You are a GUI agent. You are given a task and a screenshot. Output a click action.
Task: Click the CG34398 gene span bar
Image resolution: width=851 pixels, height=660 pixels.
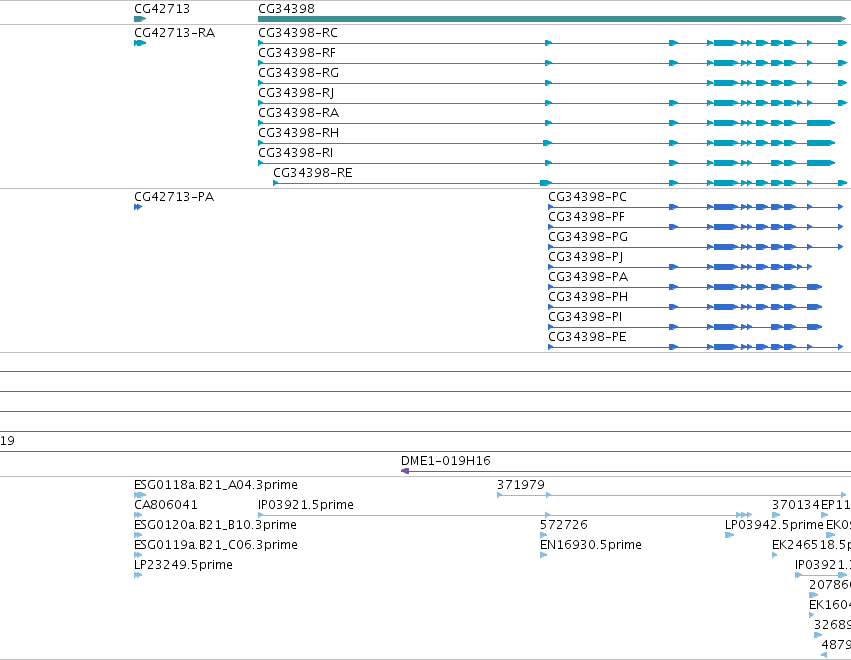552,19
